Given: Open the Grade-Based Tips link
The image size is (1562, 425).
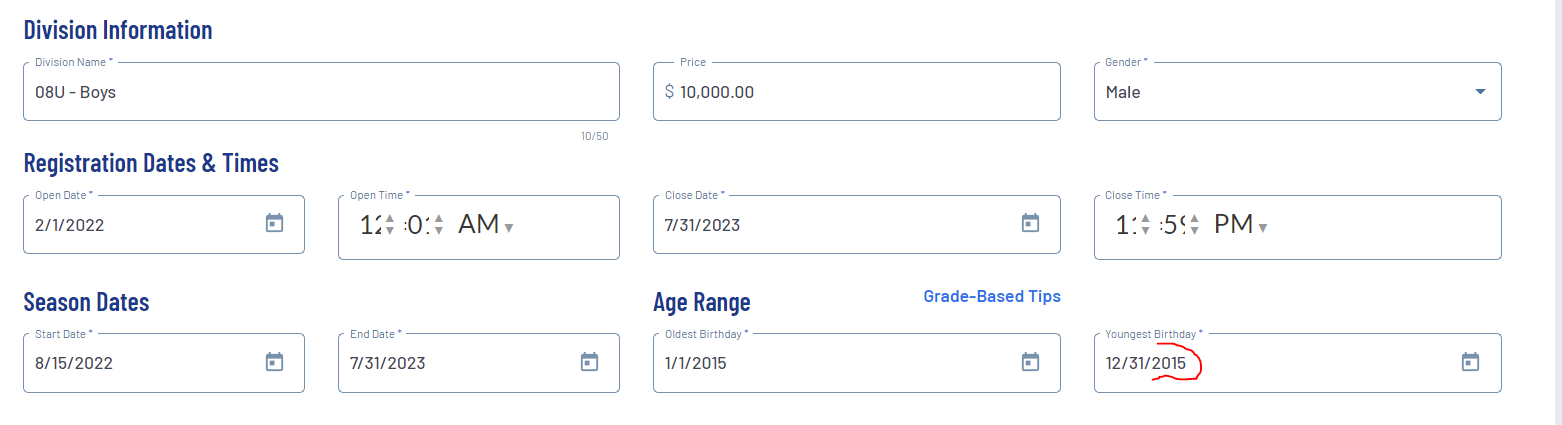Looking at the screenshot, I should click(x=991, y=296).
